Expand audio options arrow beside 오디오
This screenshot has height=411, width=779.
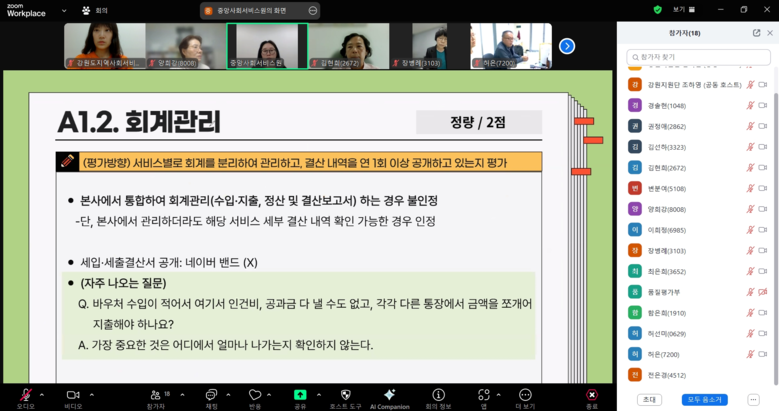[43, 392]
